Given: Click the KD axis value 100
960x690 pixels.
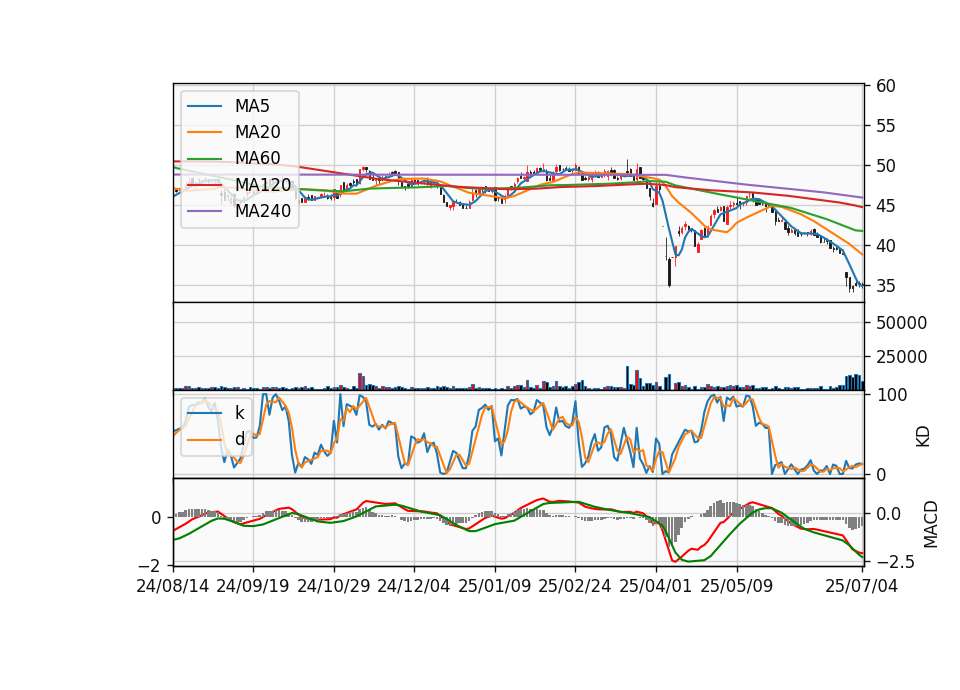Looking at the screenshot, I should pos(891,395).
